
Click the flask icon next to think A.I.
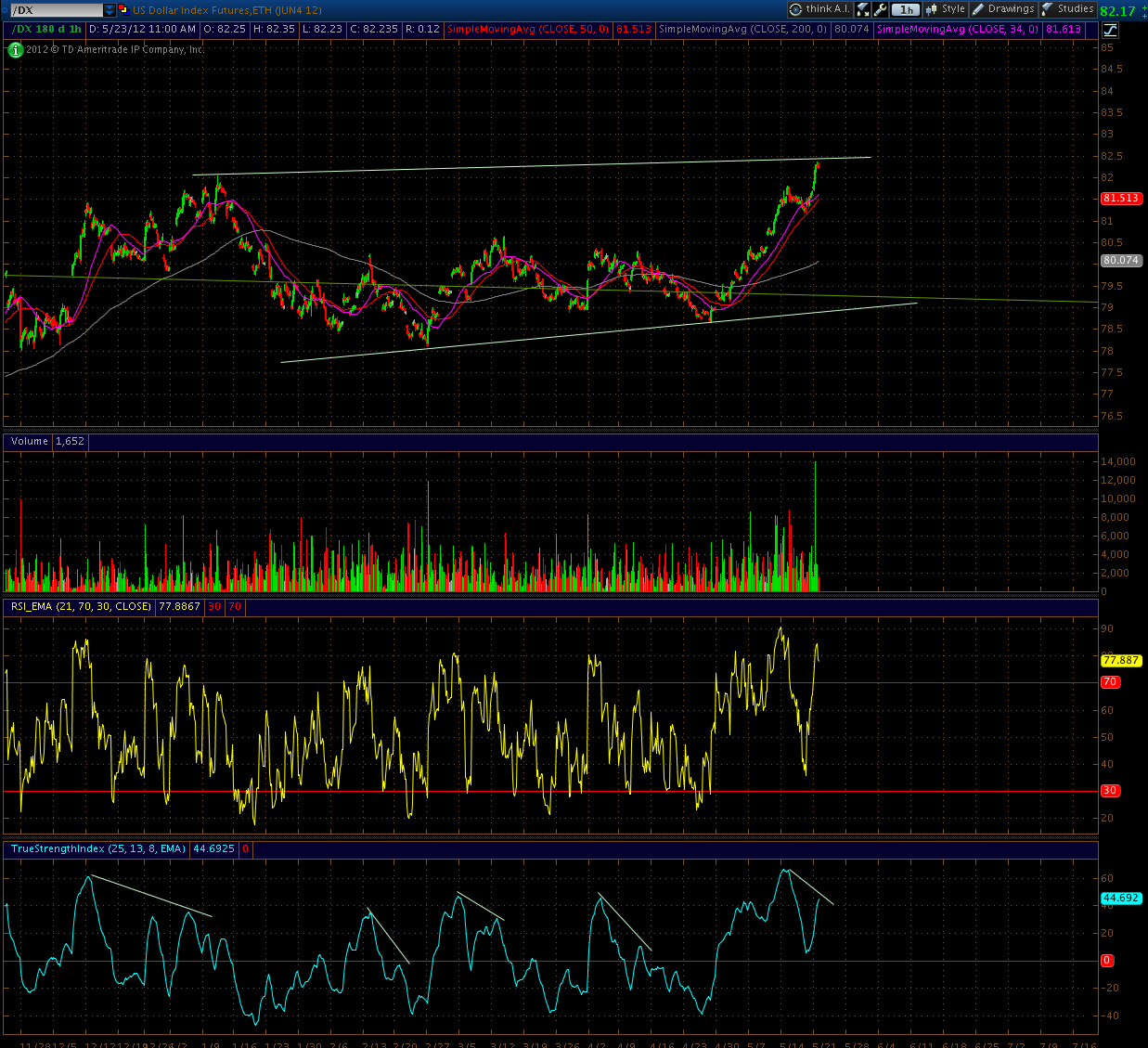[863, 9]
